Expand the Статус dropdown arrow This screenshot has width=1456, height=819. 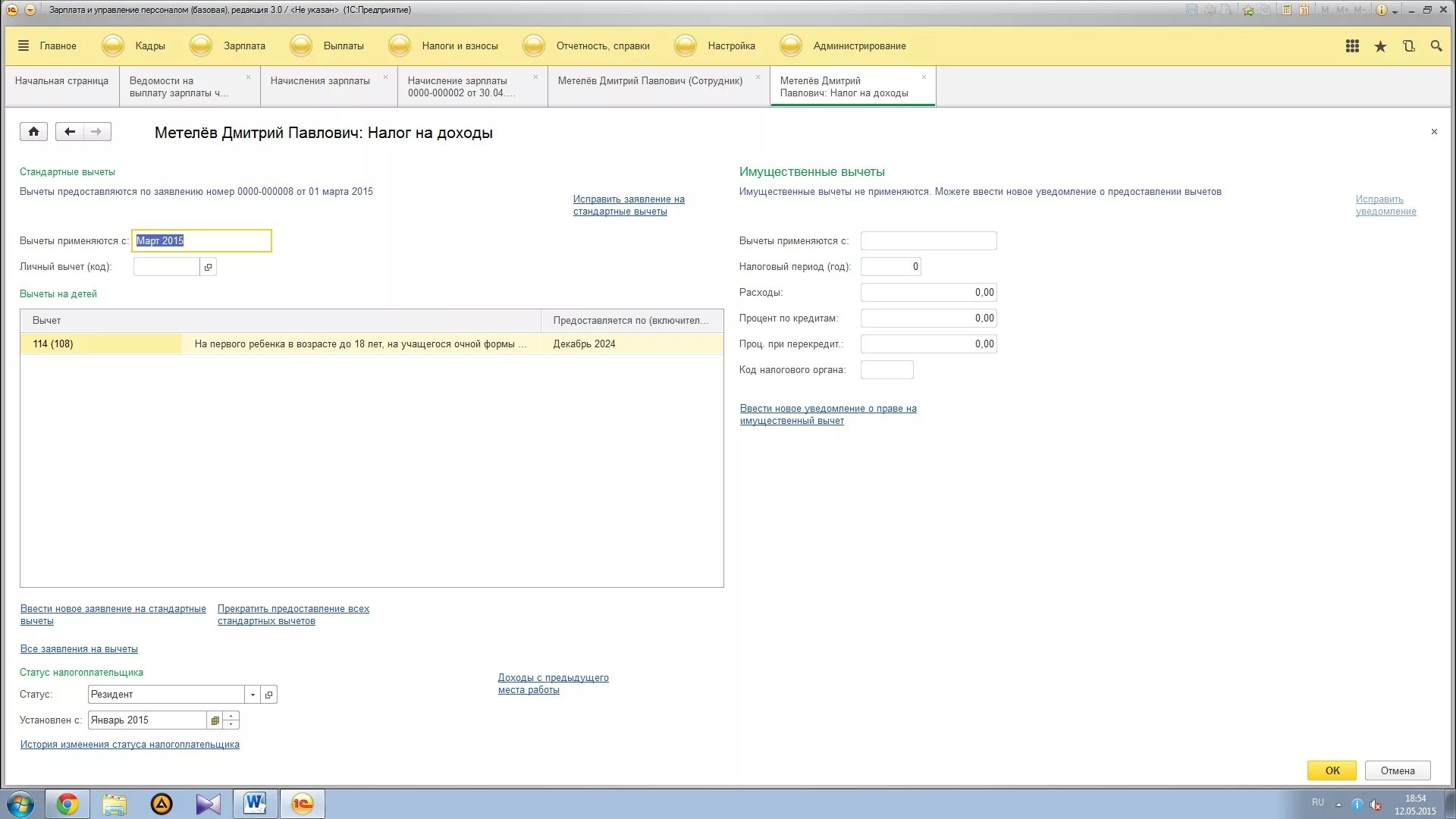point(253,695)
